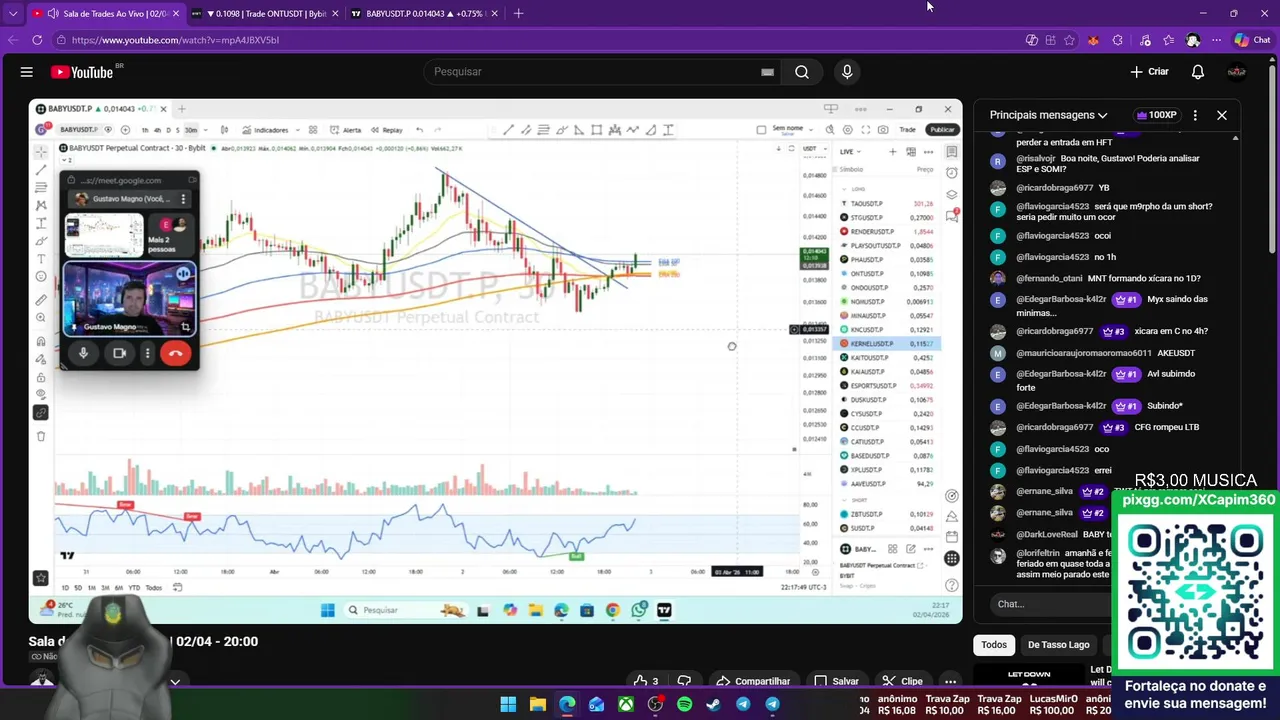The width and height of the screenshot is (1280, 720).
Task: Switch to the Trade ONTUSDT Bybit tab
Action: (x=264, y=14)
